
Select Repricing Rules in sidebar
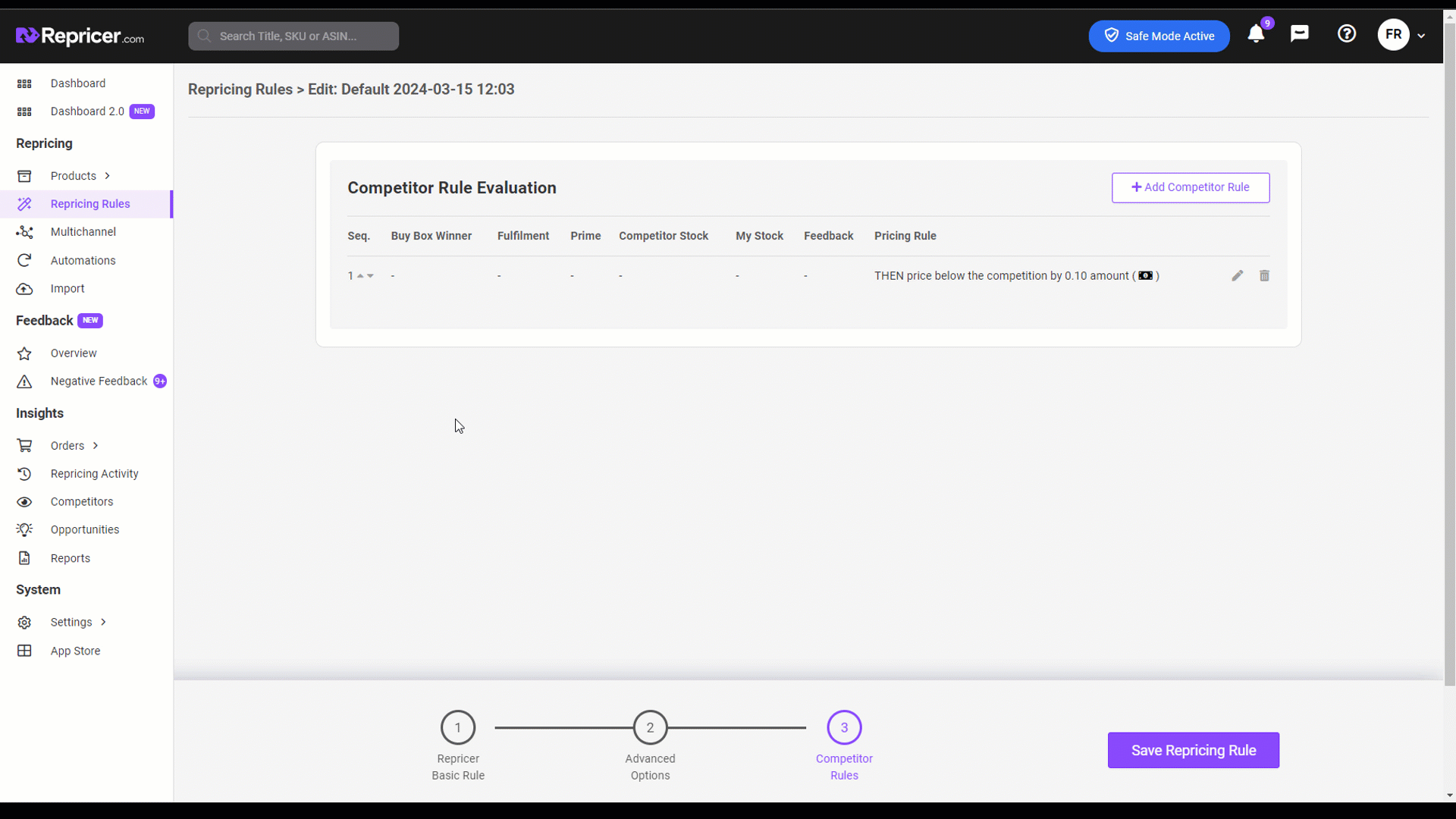[90, 204]
